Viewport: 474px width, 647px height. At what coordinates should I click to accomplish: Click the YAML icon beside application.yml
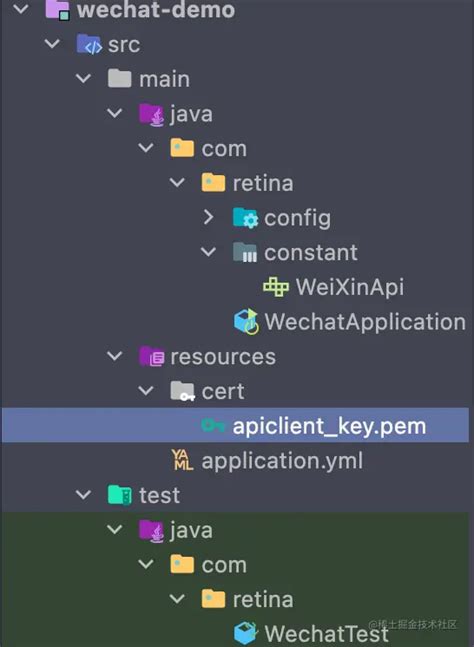[182, 460]
